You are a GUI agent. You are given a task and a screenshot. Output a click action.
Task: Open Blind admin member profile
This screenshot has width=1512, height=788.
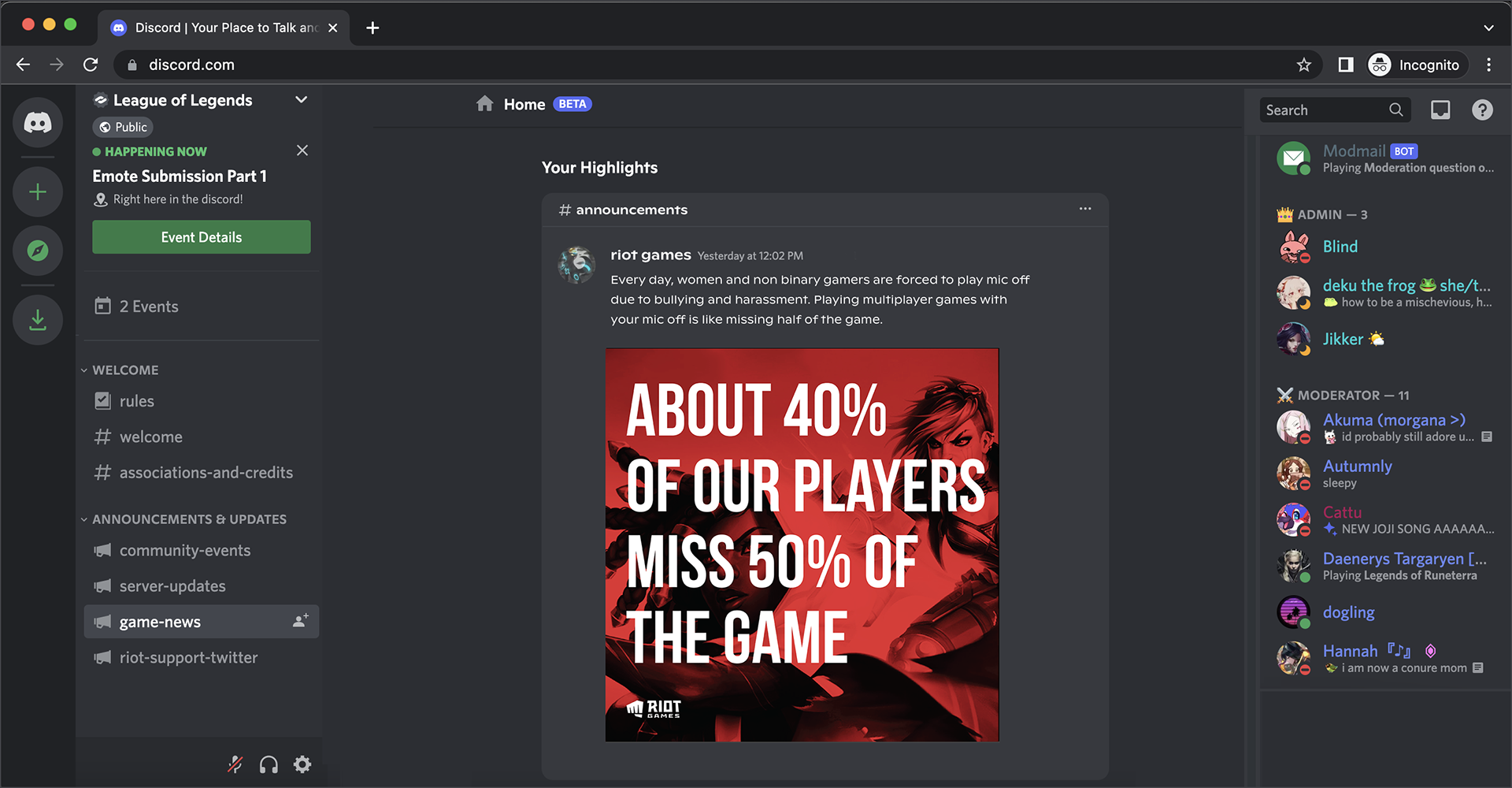[1384, 247]
